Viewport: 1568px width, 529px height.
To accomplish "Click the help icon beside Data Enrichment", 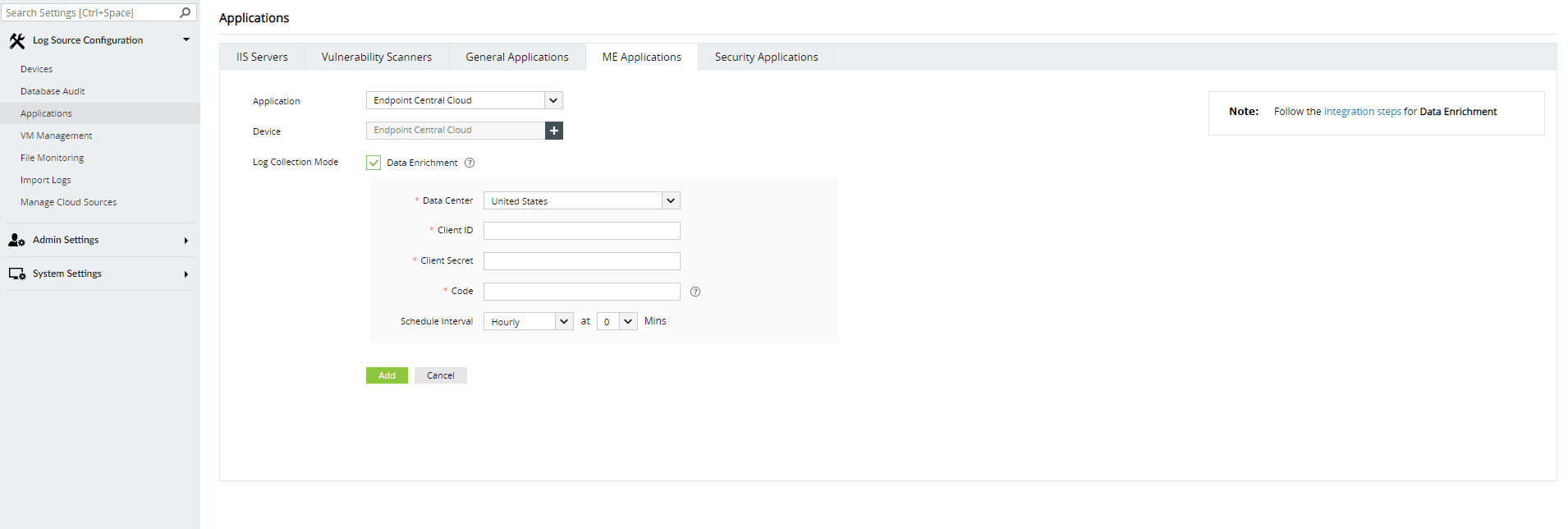I will [x=470, y=163].
